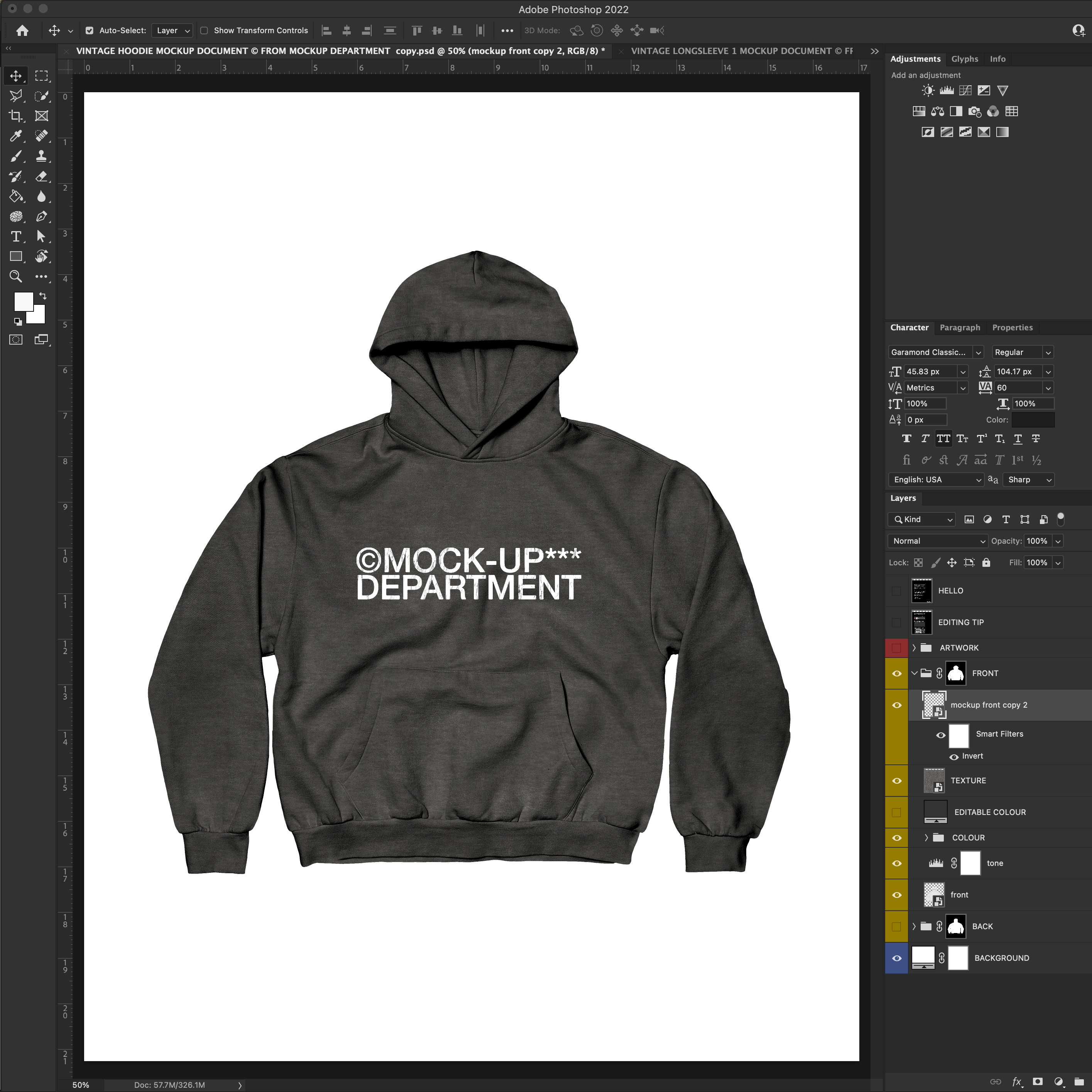Click the All Caps text style button
1092x1092 pixels.
click(943, 439)
